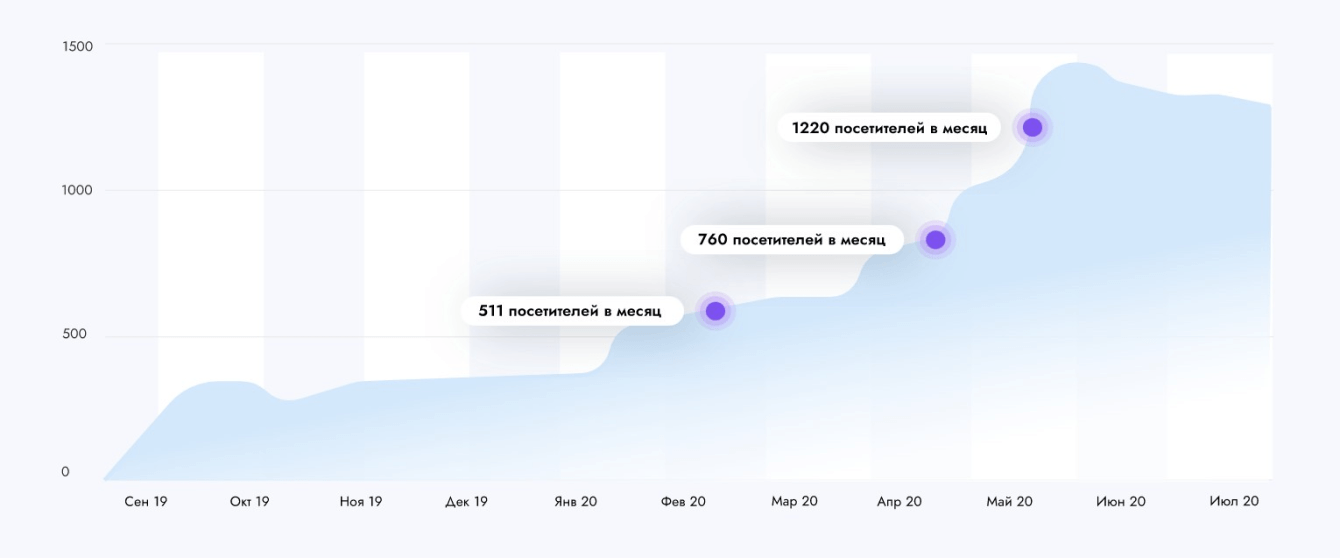1340x558 pixels.
Task: Select the 'Дек 19' month label
Action: point(466,502)
